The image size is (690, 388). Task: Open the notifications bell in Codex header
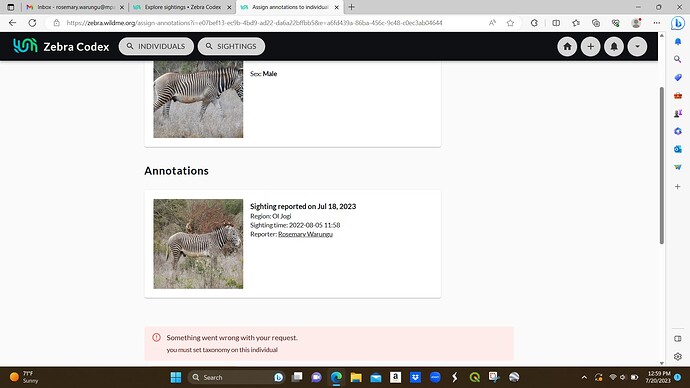coord(614,46)
